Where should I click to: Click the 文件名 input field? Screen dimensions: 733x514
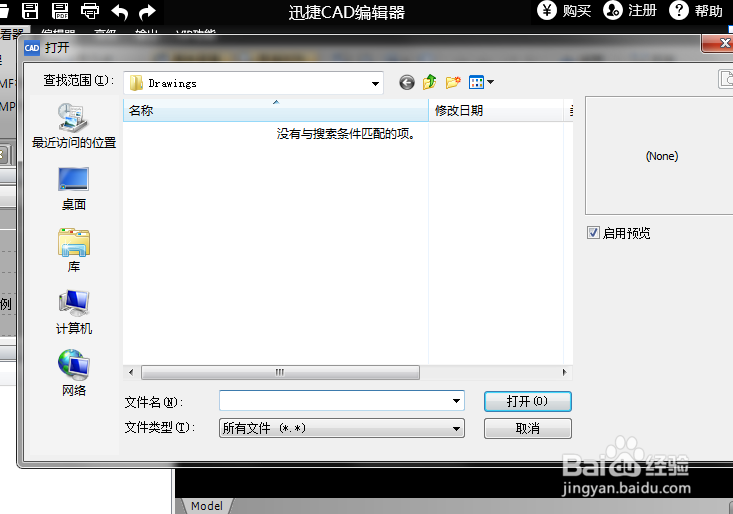click(342, 401)
